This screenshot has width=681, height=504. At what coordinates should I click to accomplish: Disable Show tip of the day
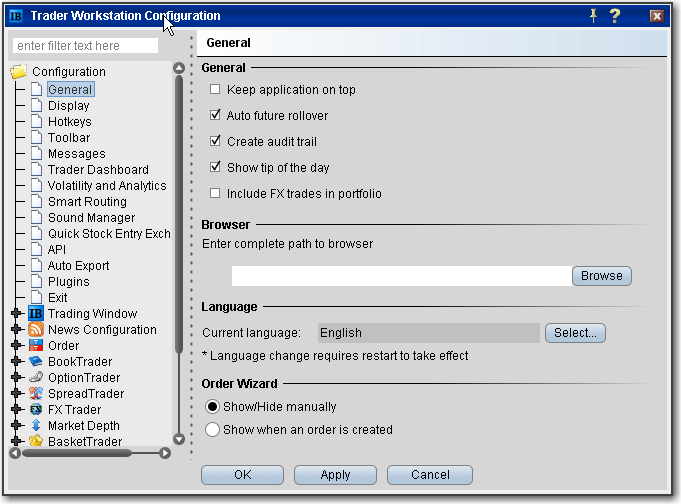pyautogui.click(x=215, y=167)
